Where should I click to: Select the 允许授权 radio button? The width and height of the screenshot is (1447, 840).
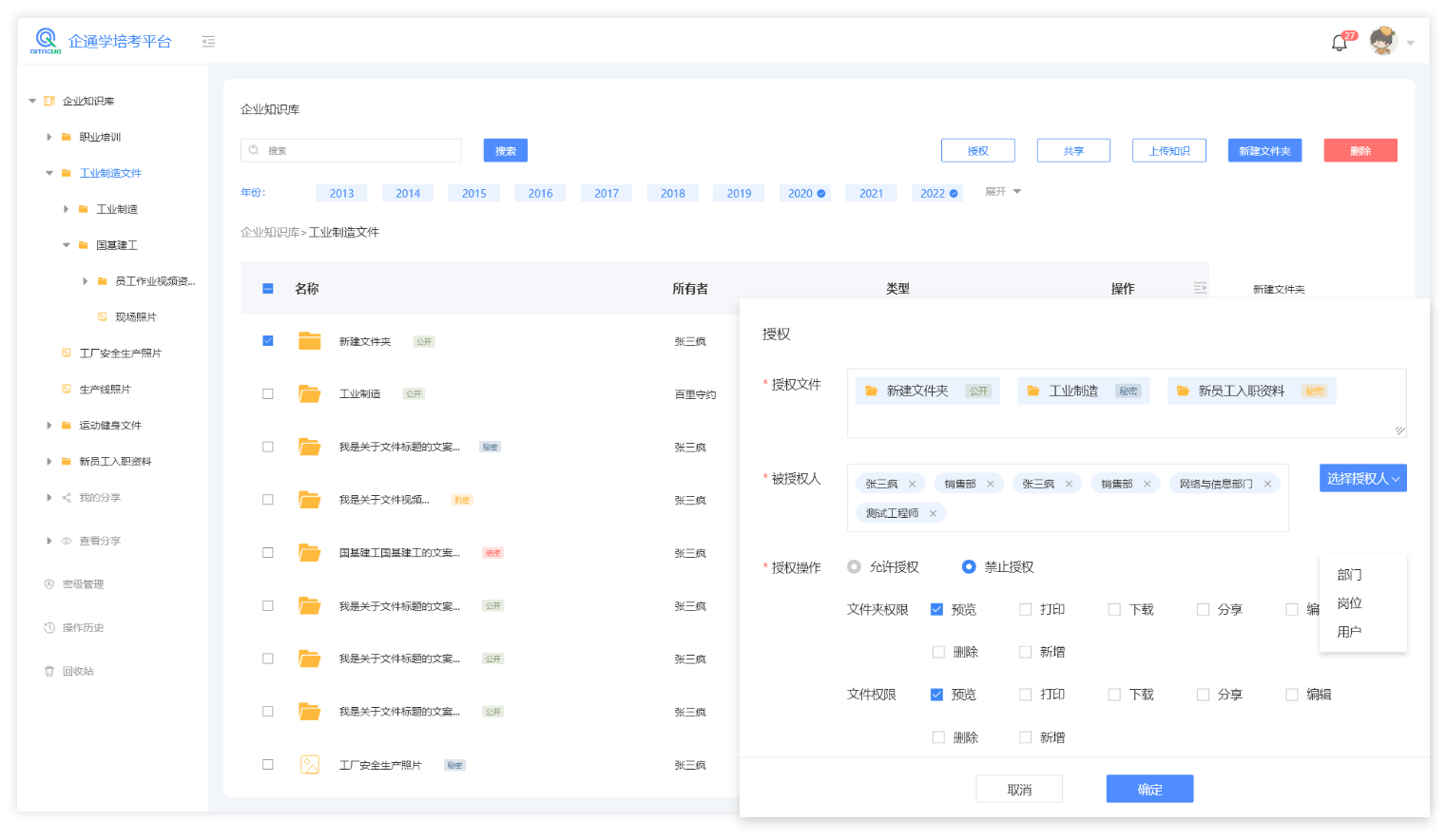click(854, 566)
